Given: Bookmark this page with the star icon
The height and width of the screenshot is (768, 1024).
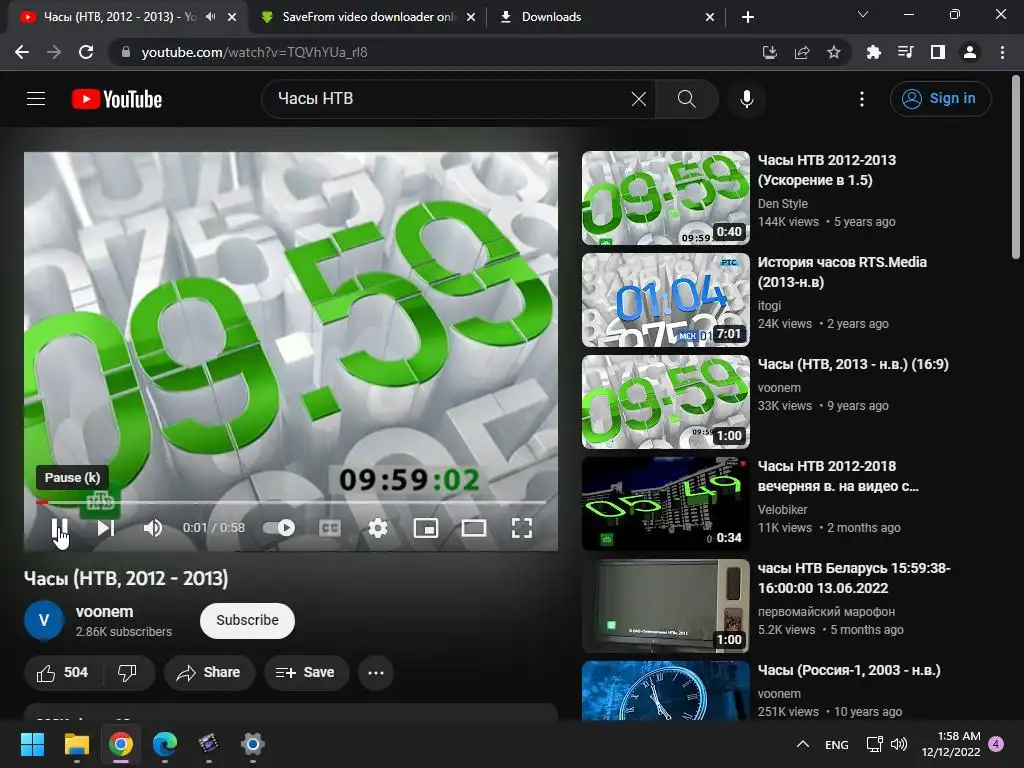Looking at the screenshot, I should pyautogui.click(x=834, y=52).
